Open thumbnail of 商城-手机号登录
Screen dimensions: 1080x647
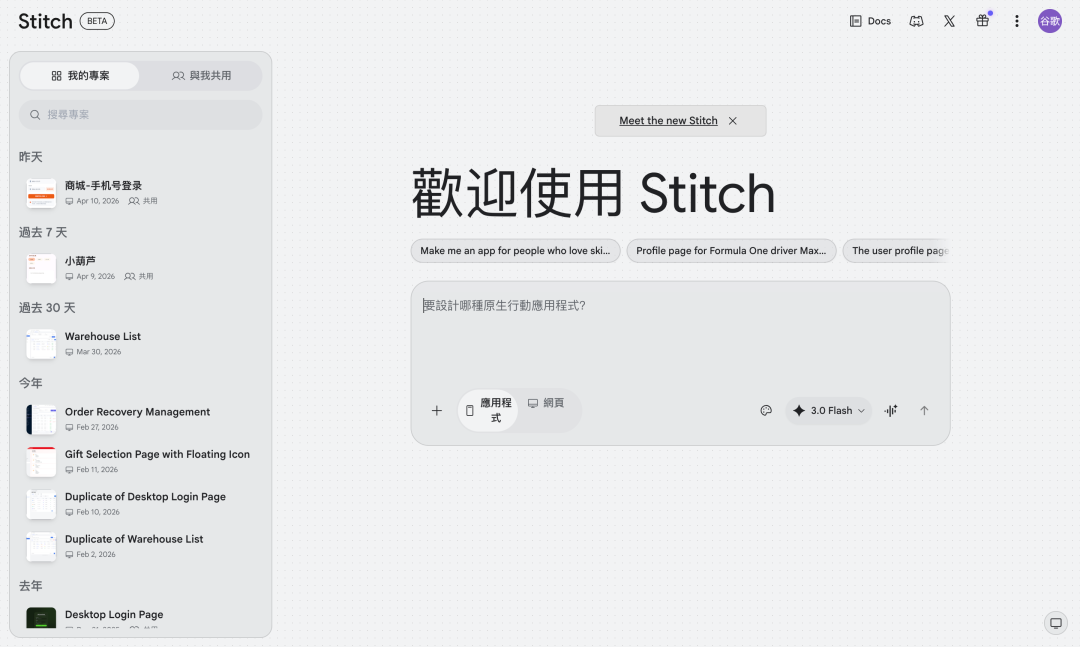(x=41, y=193)
